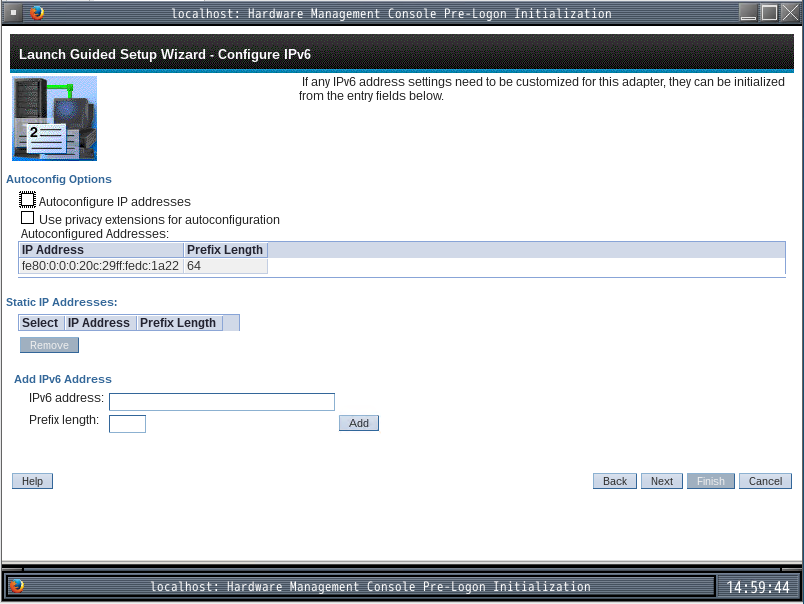Toggle Use privacy extensions for autoconfiguration

(28, 218)
